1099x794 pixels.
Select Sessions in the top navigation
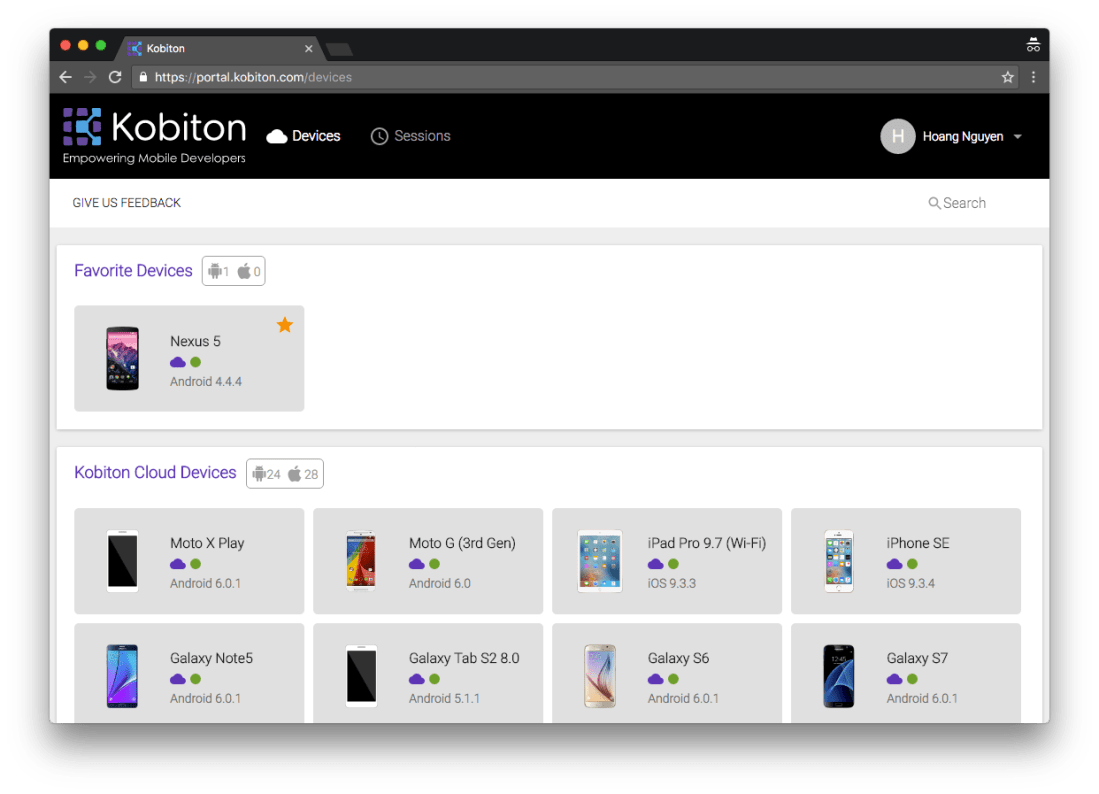[x=422, y=135]
